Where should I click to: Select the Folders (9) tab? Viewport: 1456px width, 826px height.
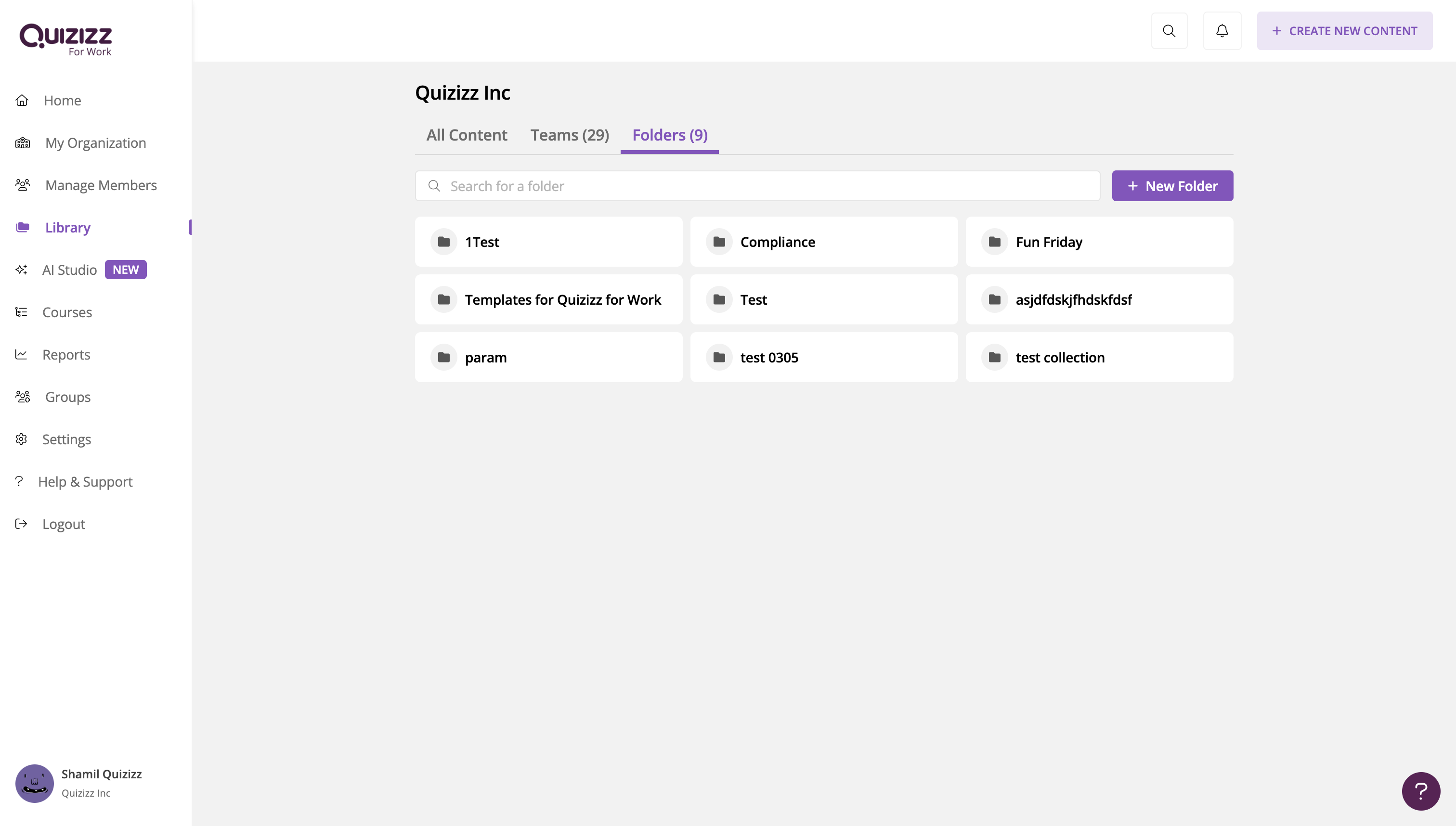[x=670, y=135]
